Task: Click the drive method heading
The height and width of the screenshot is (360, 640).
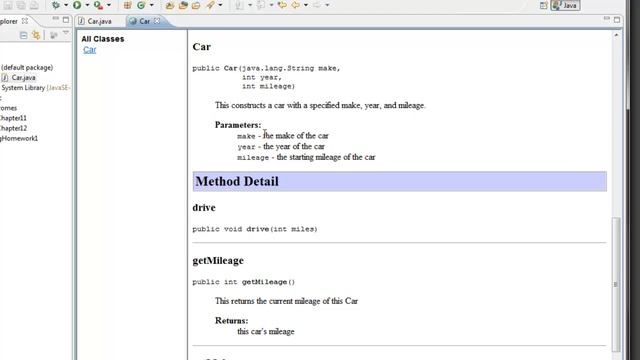Action: click(x=204, y=208)
